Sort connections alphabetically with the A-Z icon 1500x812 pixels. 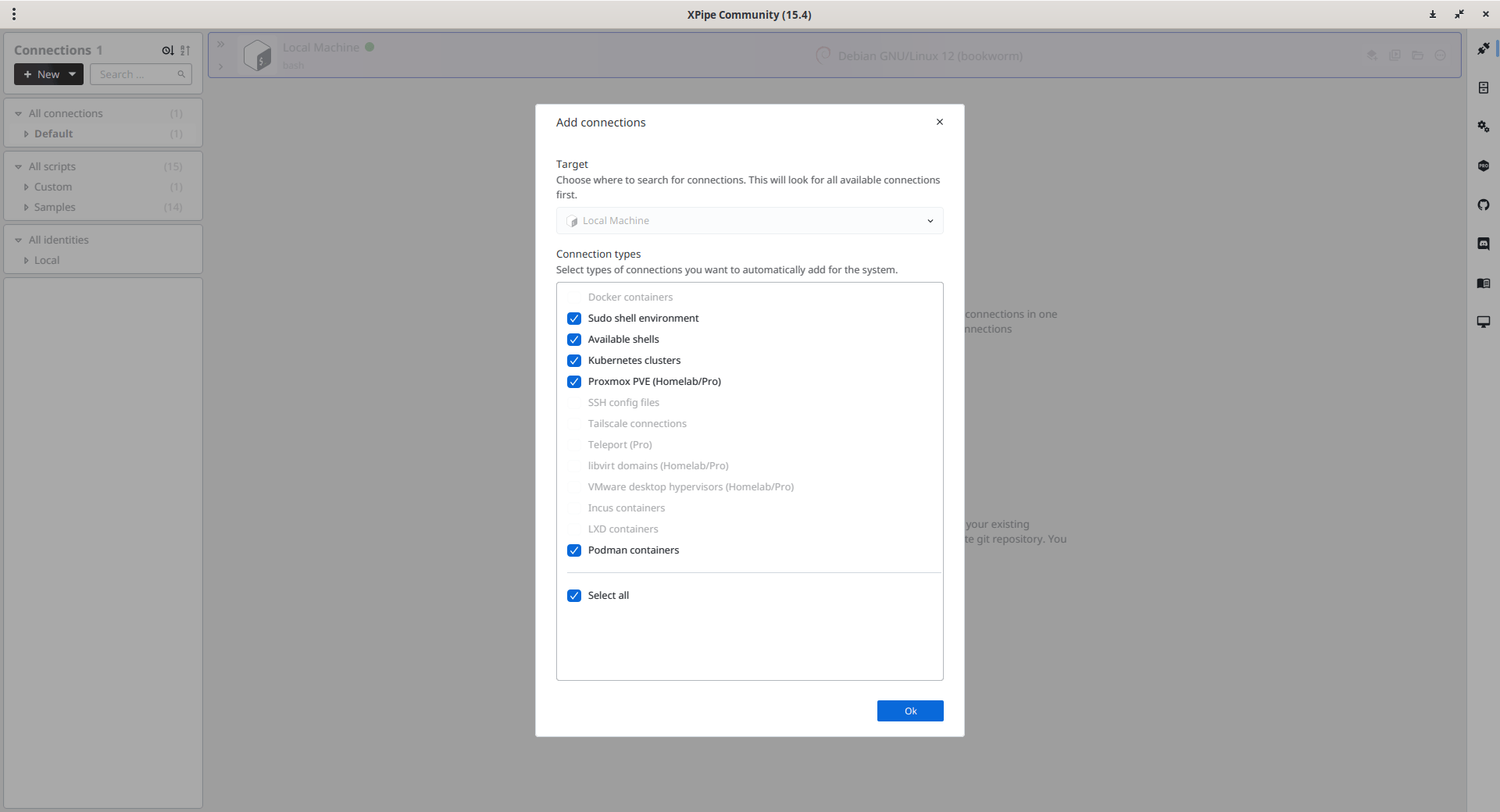[x=185, y=50]
